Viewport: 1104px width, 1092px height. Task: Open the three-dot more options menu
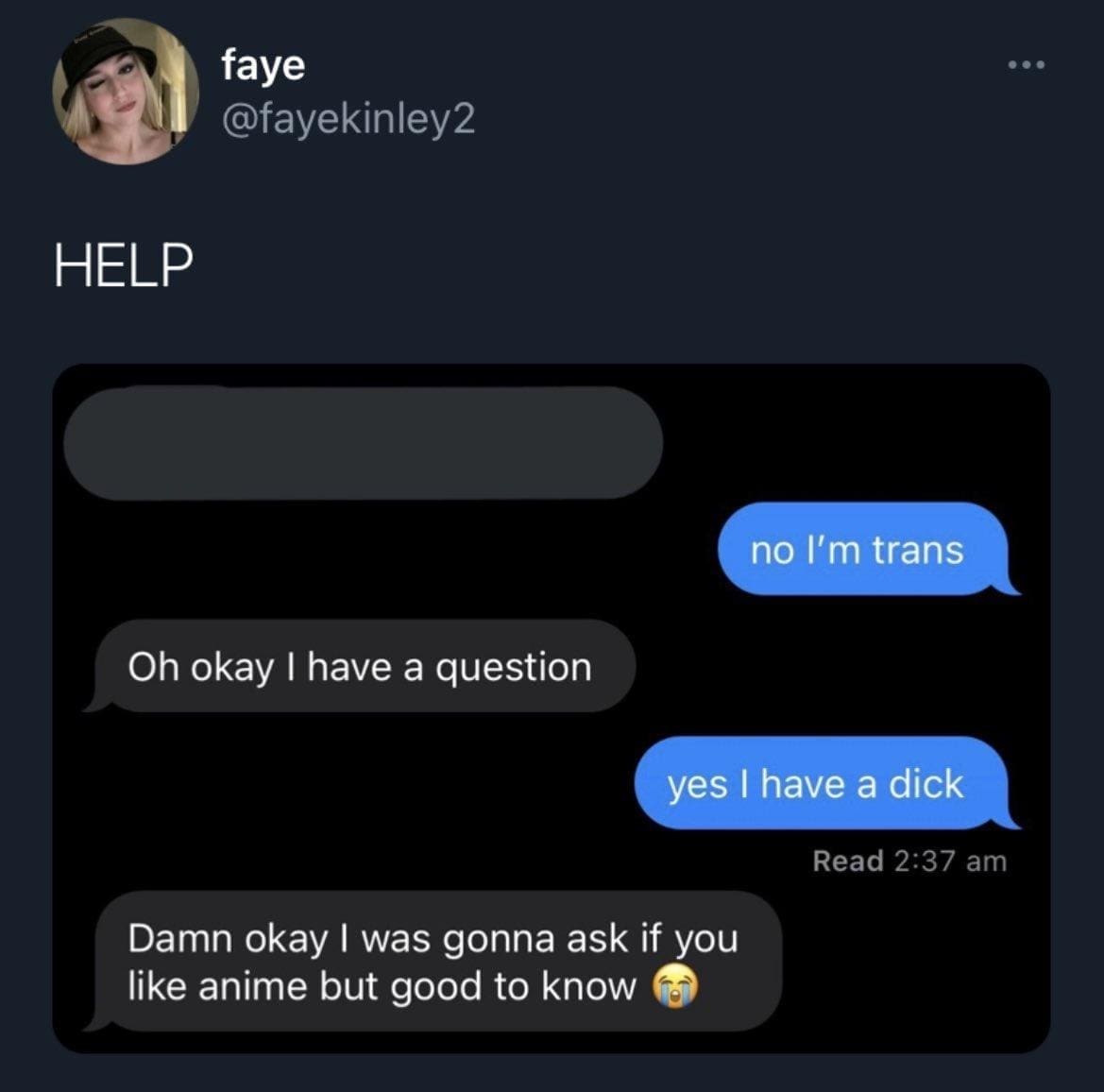pos(1026,65)
